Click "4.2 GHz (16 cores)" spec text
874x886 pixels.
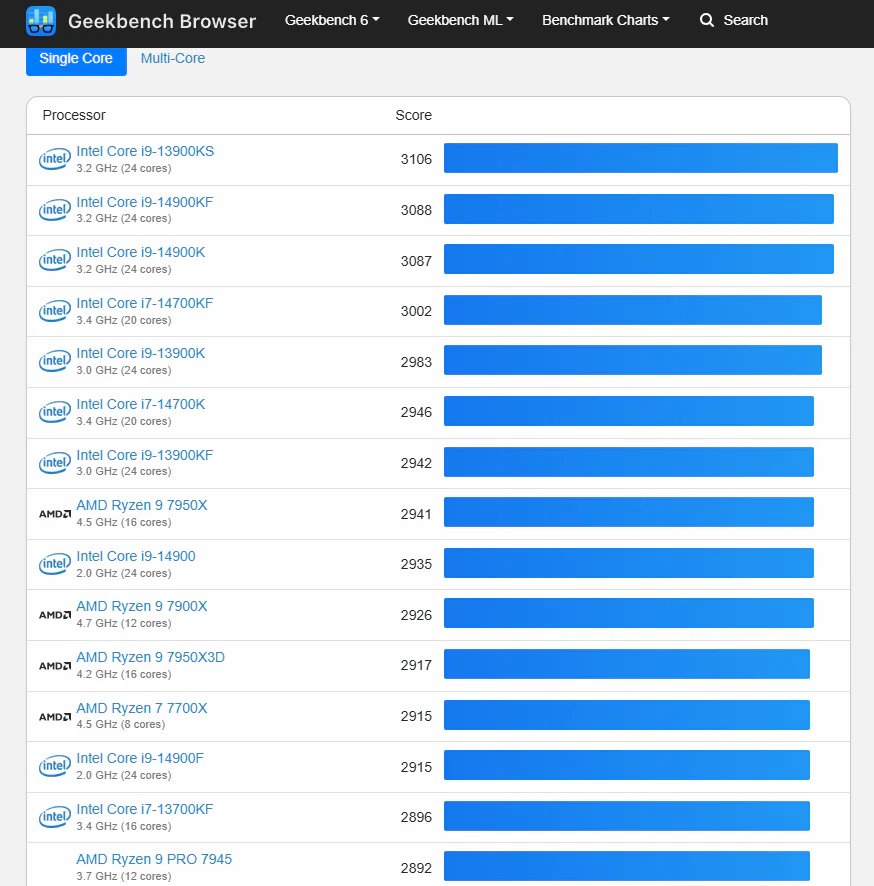pos(124,674)
